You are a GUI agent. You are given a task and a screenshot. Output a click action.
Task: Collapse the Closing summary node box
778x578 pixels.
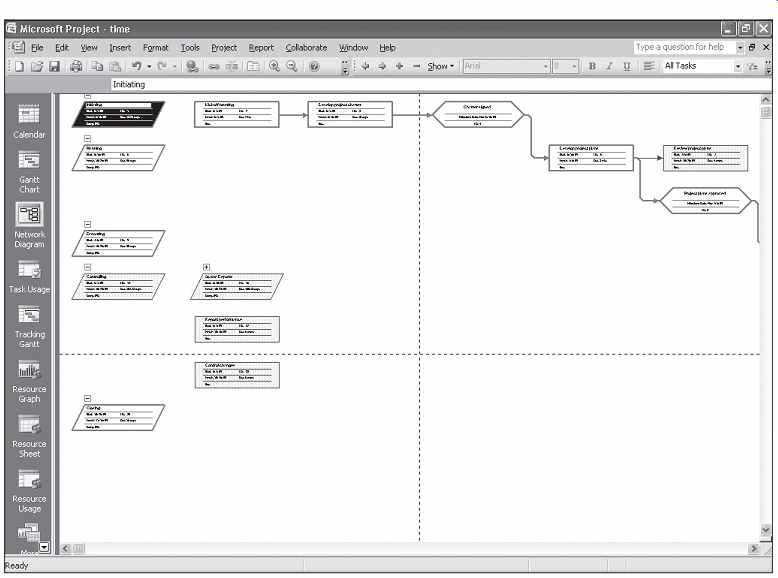point(87,398)
